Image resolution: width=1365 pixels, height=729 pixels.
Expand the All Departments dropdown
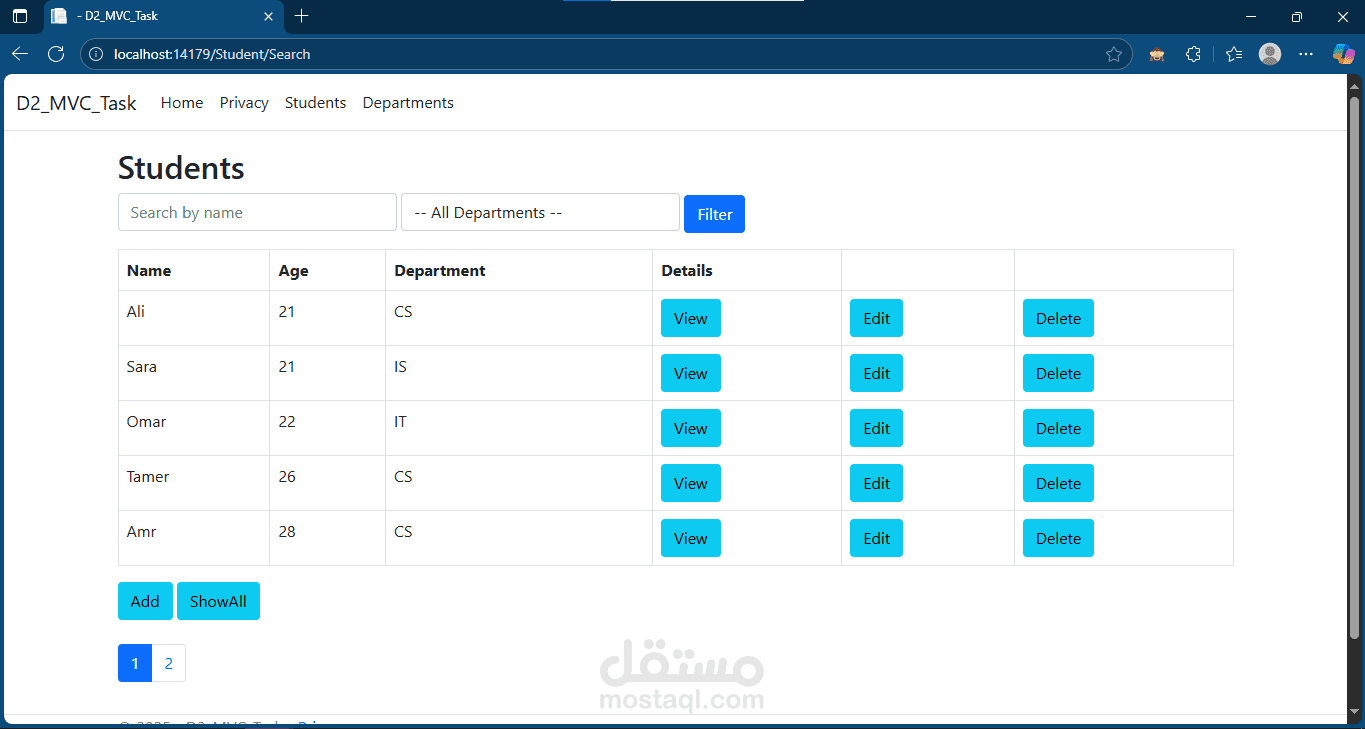point(540,212)
